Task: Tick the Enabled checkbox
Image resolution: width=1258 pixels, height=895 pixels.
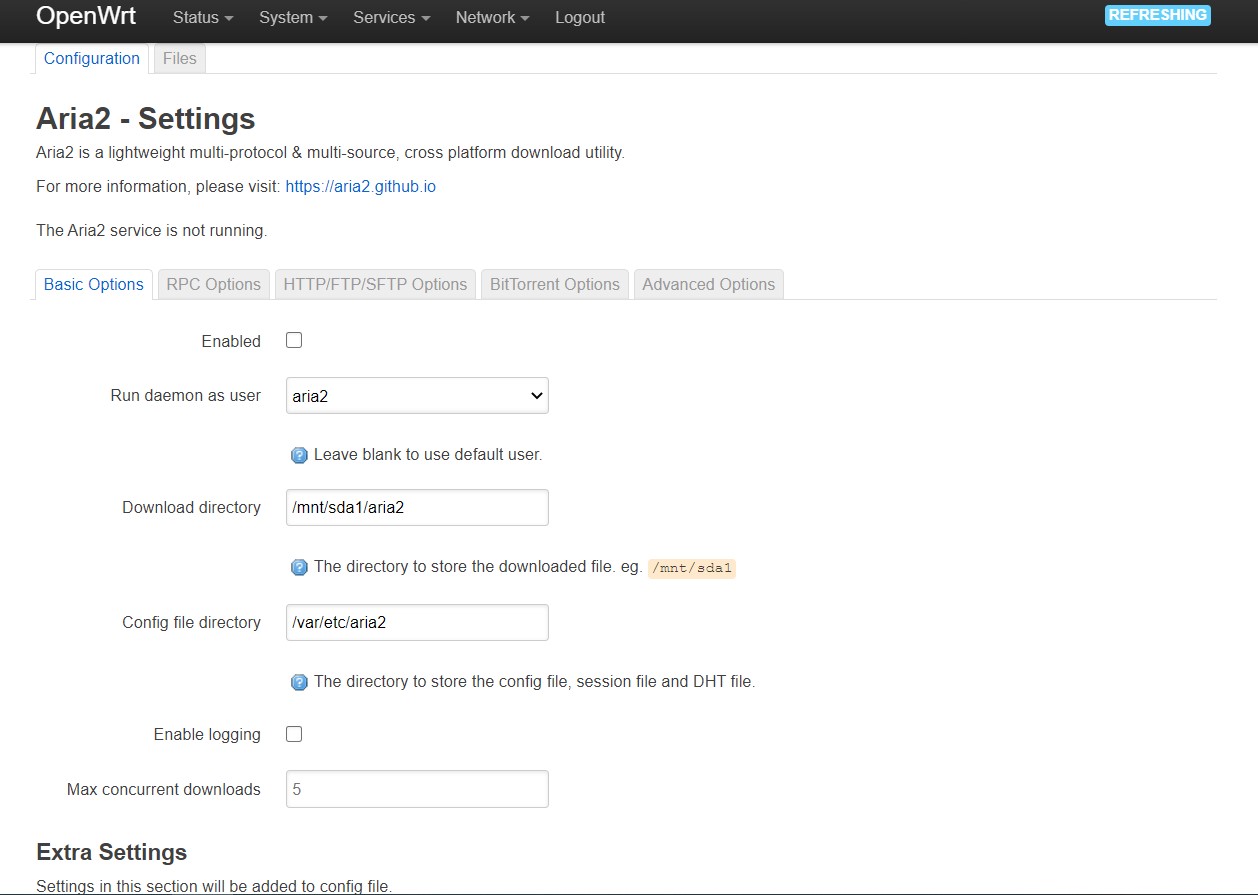Action: click(x=294, y=340)
